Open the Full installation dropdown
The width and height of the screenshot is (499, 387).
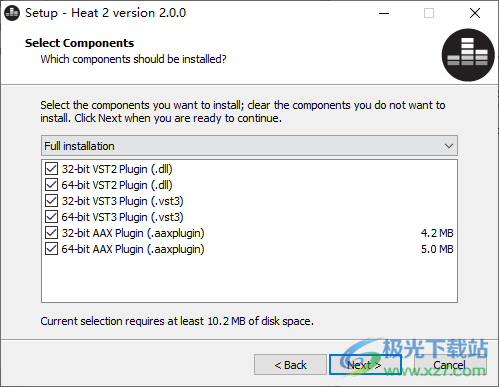[x=249, y=146]
